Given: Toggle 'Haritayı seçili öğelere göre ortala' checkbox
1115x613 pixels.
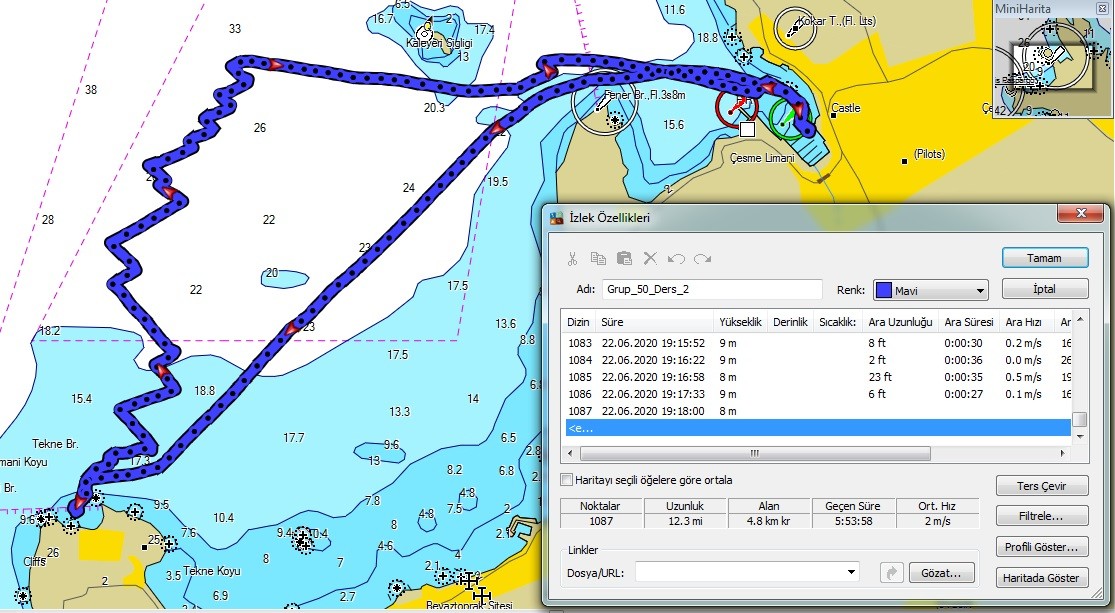Looking at the screenshot, I should tap(567, 480).
